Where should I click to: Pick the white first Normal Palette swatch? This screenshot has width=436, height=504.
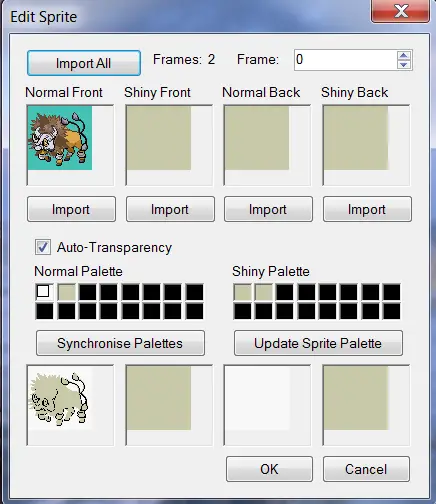coord(44,292)
